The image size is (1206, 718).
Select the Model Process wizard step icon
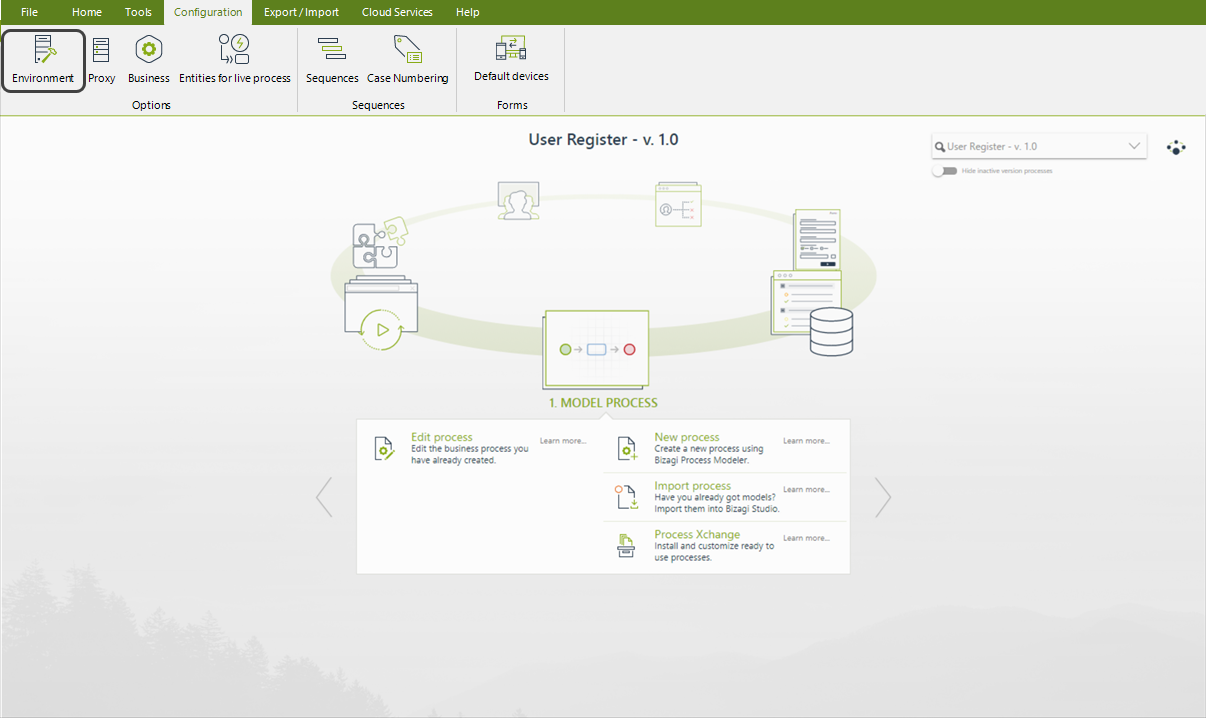(597, 349)
